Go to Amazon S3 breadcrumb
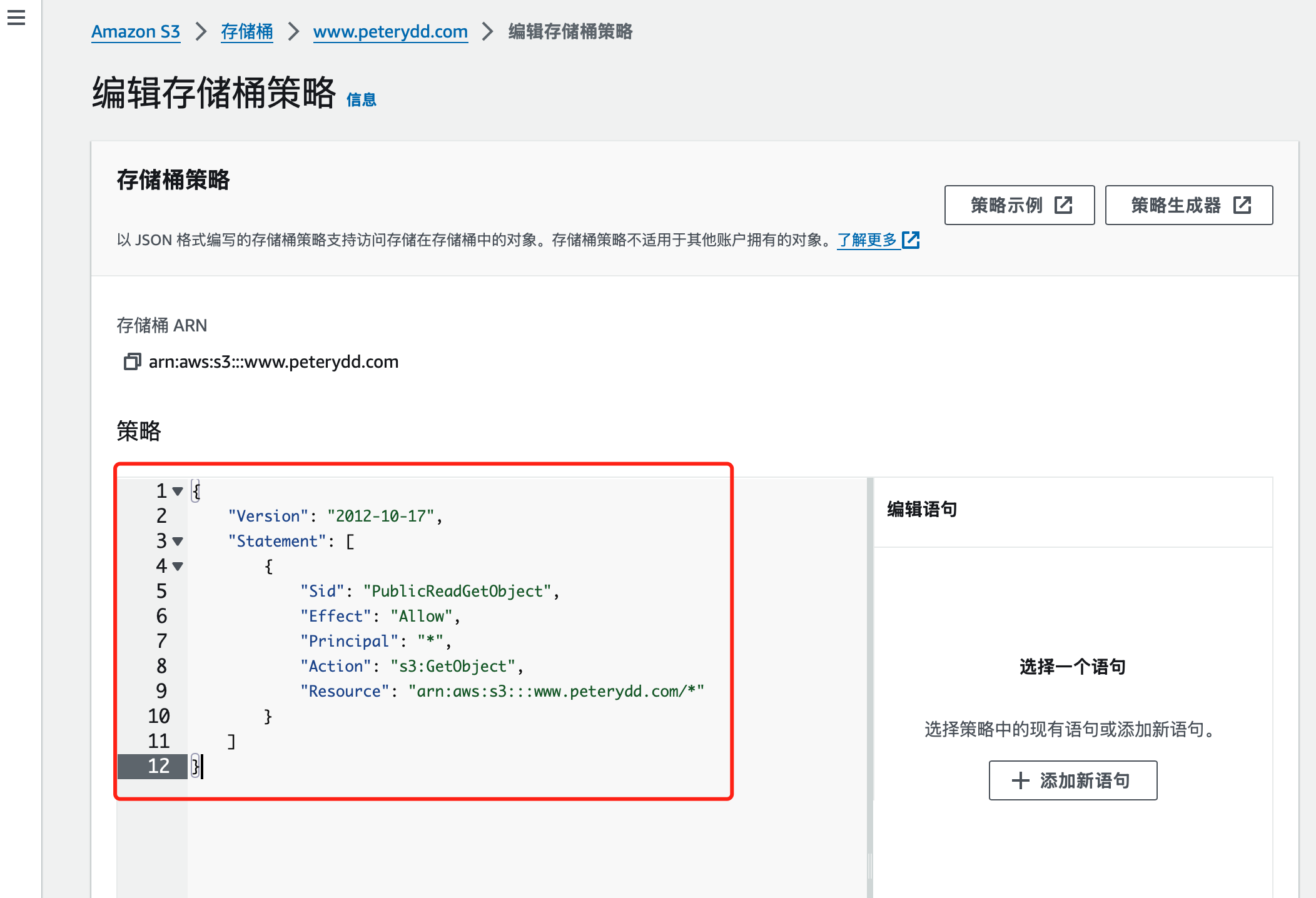The height and width of the screenshot is (898, 1316). (136, 31)
